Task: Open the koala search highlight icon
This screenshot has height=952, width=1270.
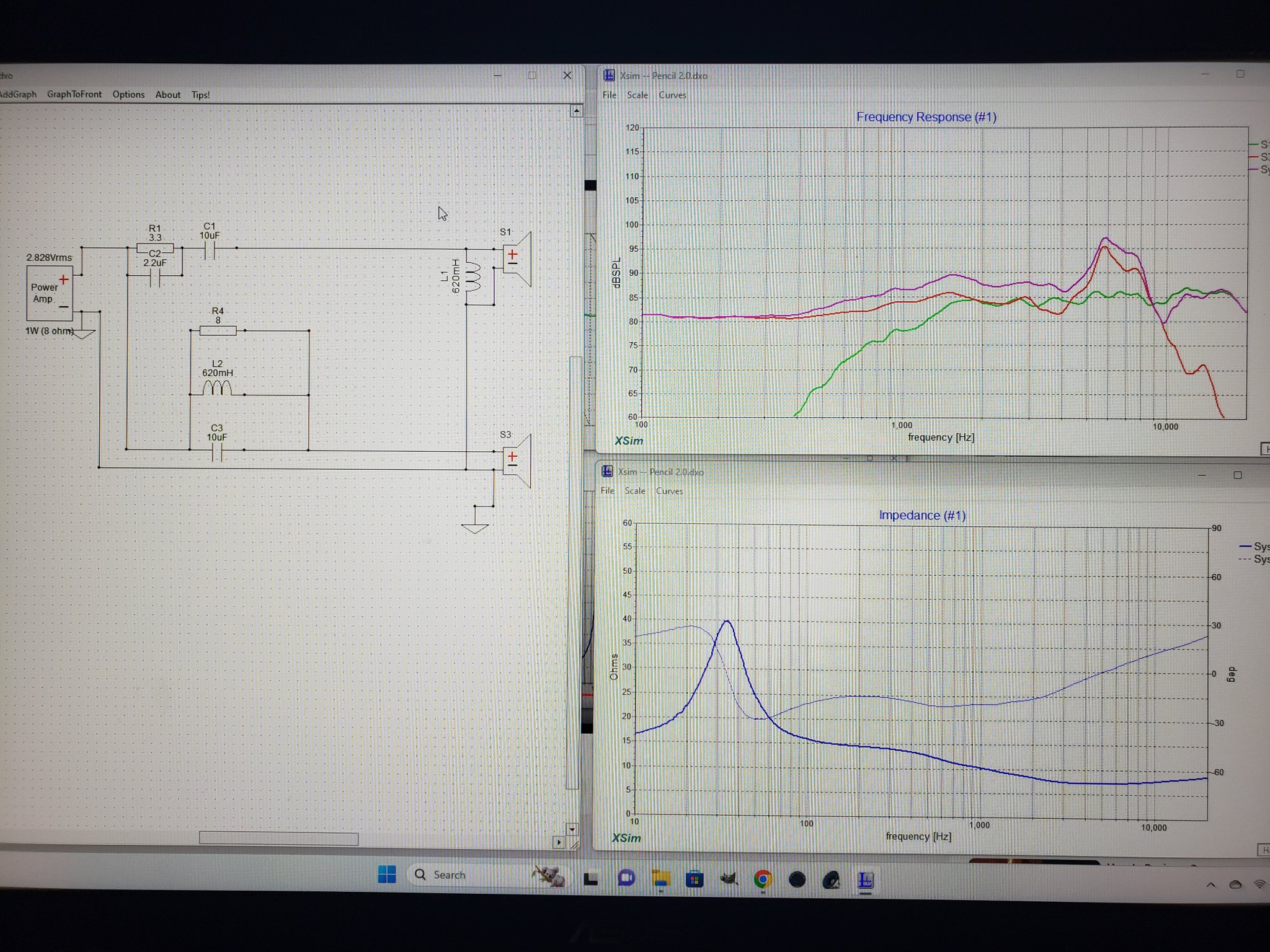Action: tap(549, 876)
